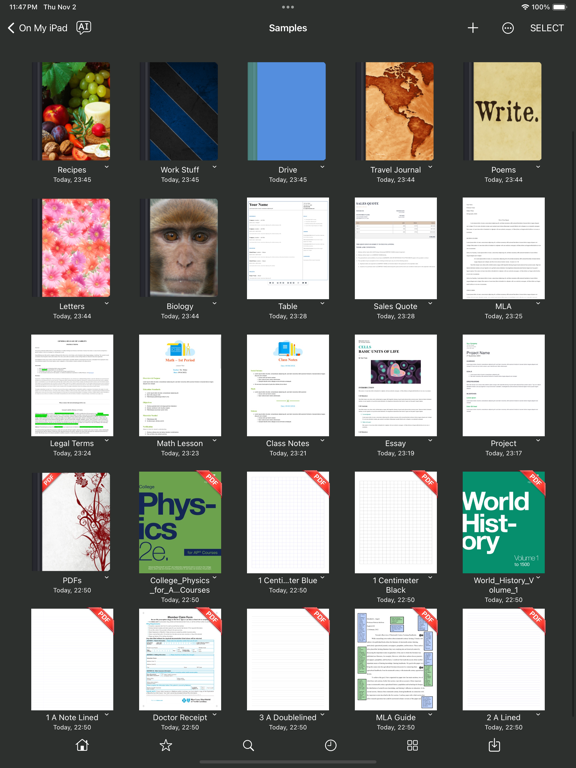Open the AI assistant icon
Image resolution: width=576 pixels, height=768 pixels.
pyautogui.click(x=84, y=27)
